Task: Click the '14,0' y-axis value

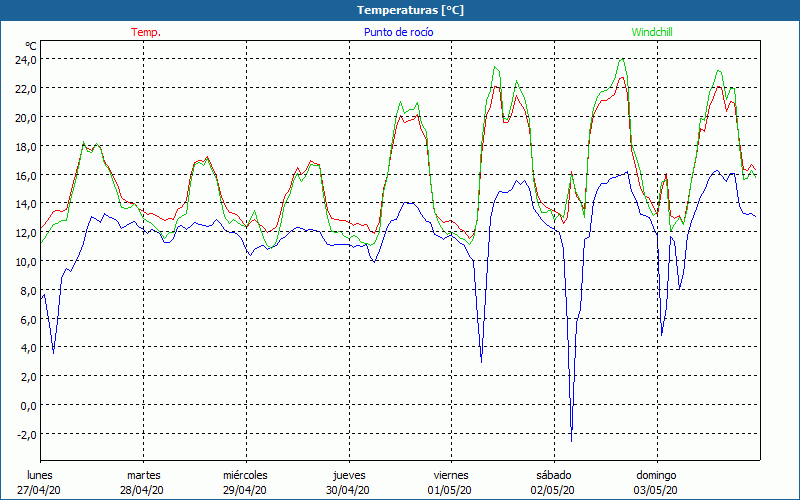Action: click(26, 203)
